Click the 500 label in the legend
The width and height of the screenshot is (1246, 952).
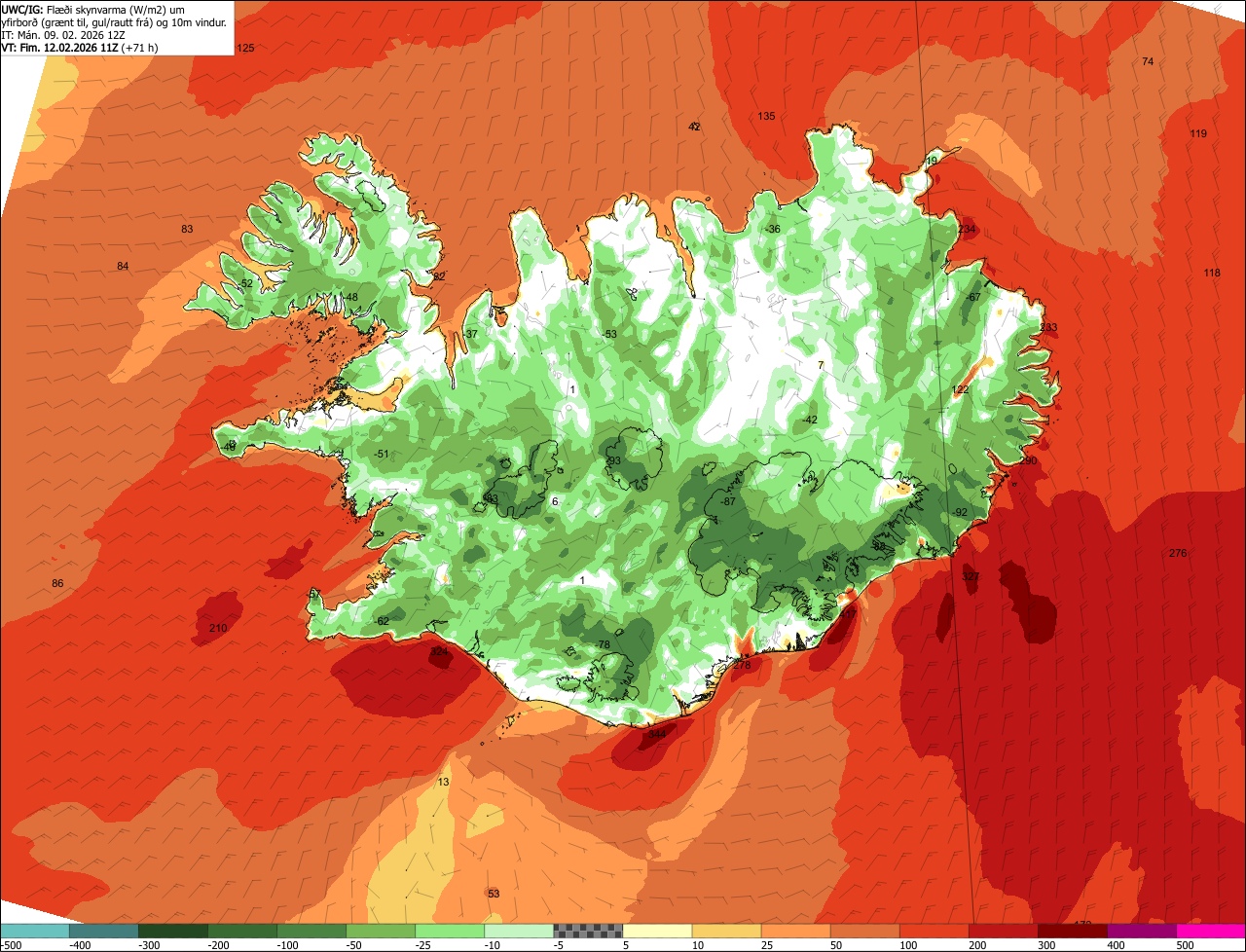(x=1186, y=945)
